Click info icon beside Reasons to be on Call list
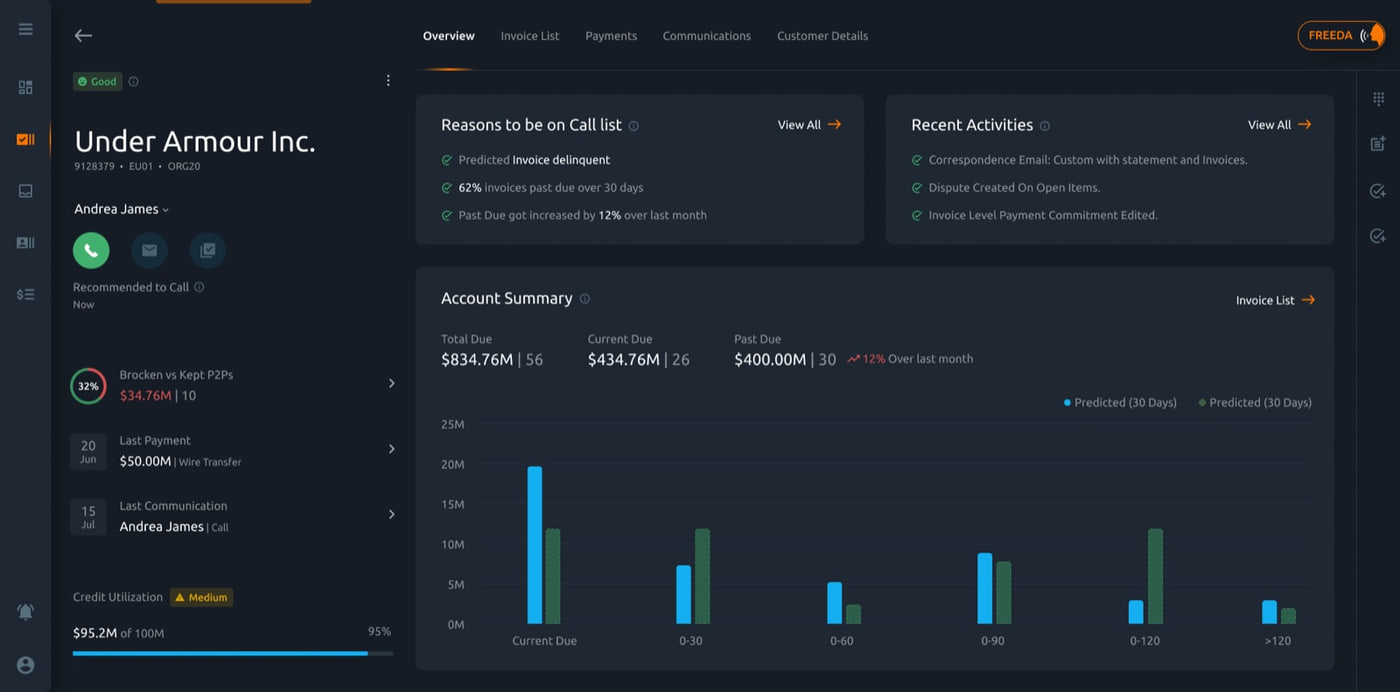The width and height of the screenshot is (1400, 692). click(634, 126)
